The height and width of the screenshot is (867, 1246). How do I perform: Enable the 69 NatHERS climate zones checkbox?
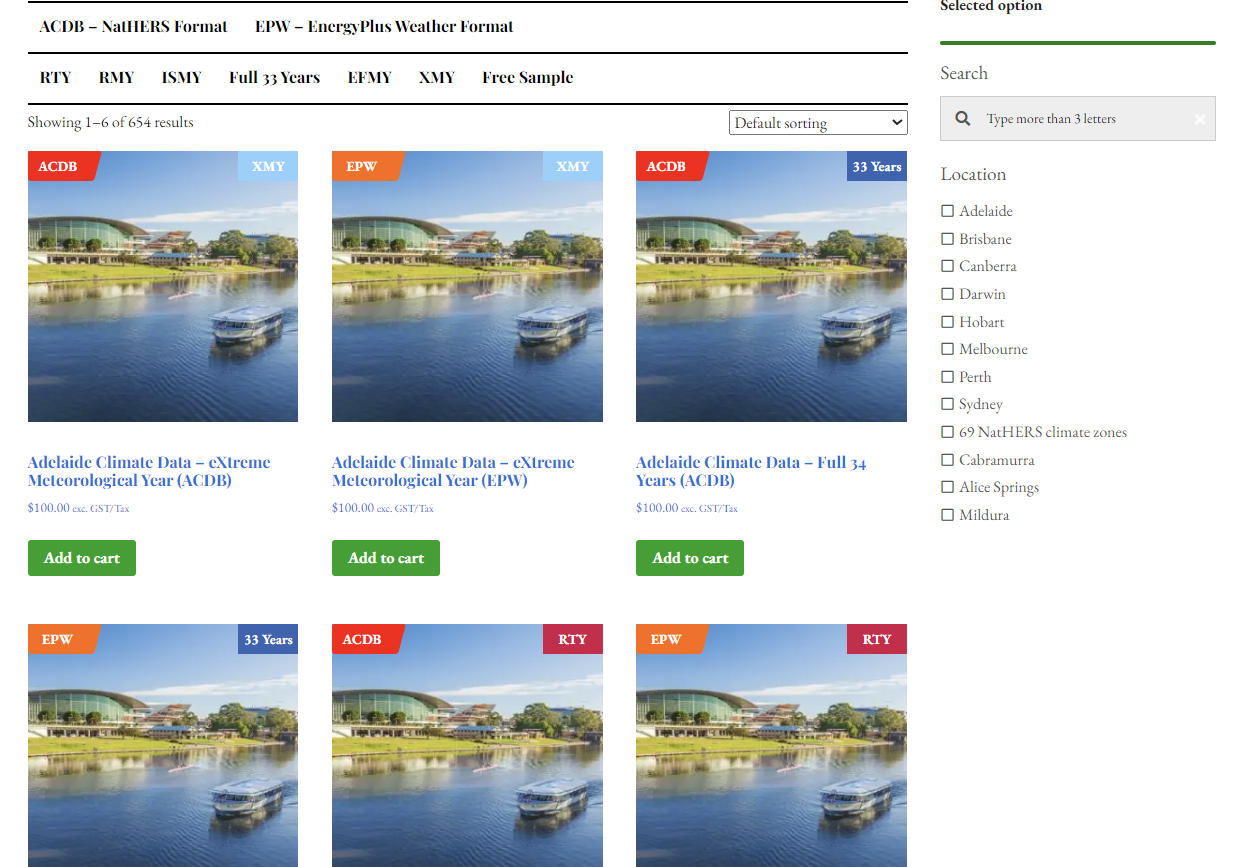(x=947, y=432)
